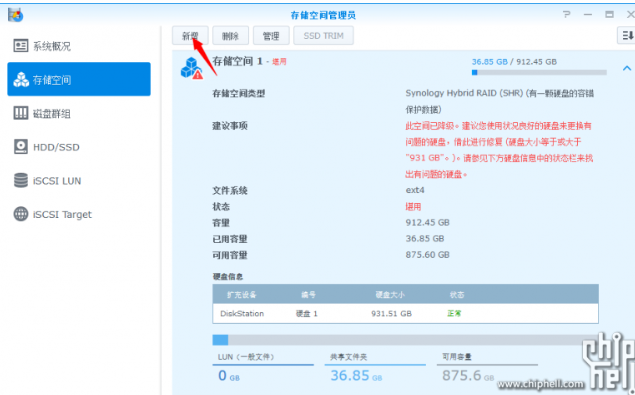Click the 编号 column header
This screenshot has height=395, width=635.
pyautogui.click(x=308, y=295)
